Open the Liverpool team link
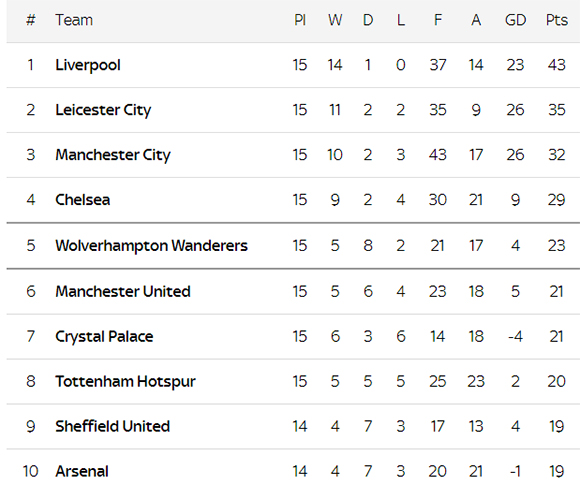 (x=88, y=65)
